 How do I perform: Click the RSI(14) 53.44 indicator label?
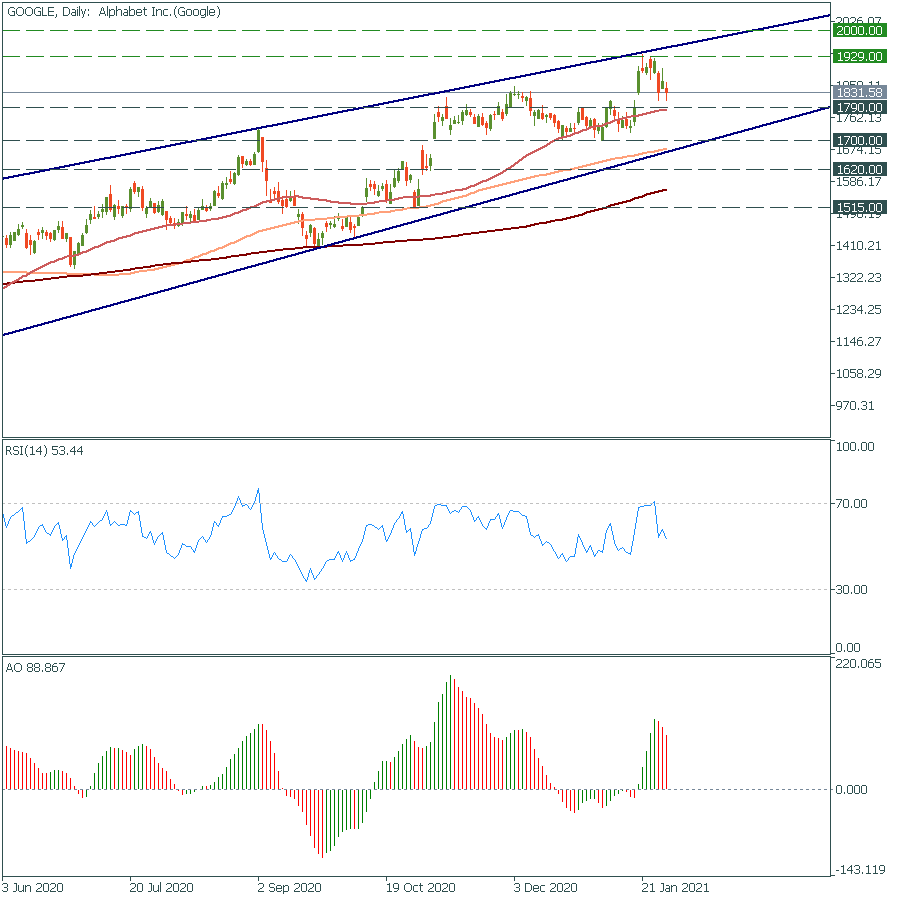tap(45, 451)
